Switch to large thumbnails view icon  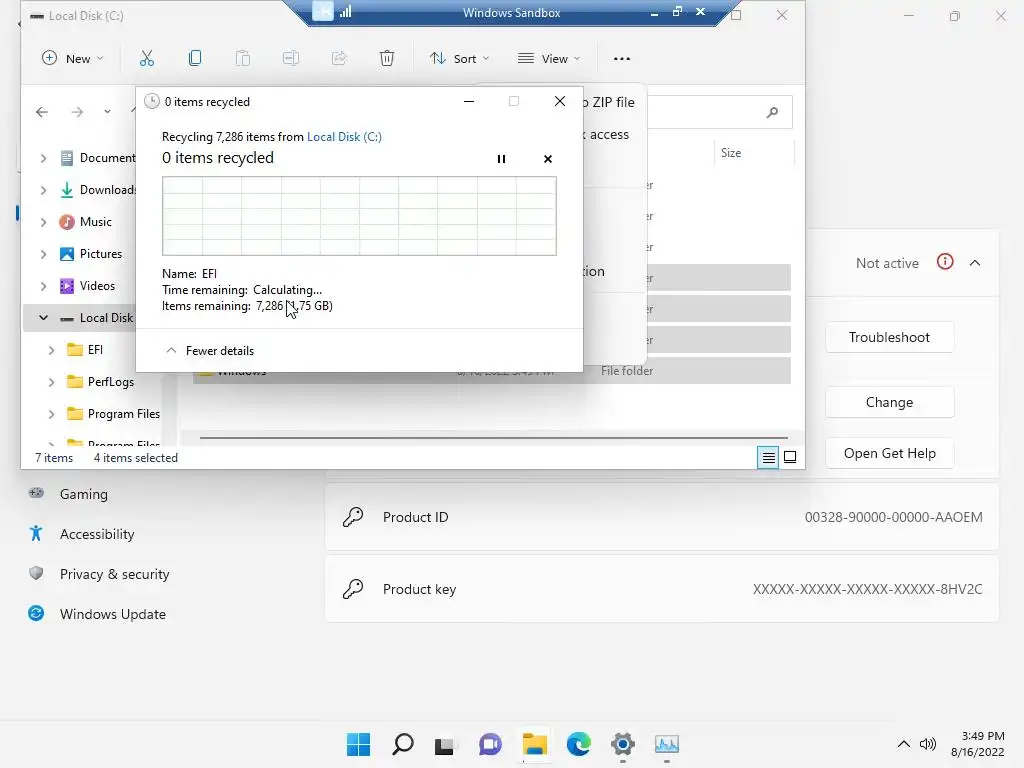coord(790,457)
